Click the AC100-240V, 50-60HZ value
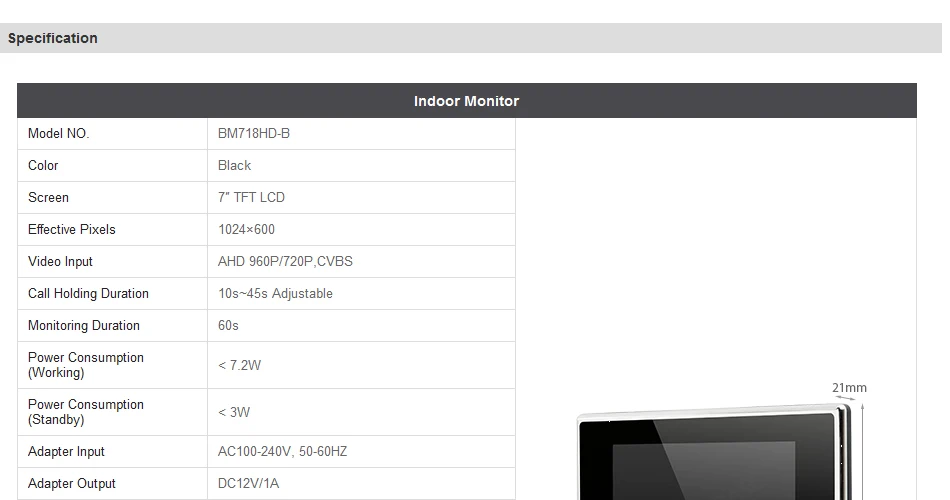The width and height of the screenshot is (950, 500). coord(282,452)
